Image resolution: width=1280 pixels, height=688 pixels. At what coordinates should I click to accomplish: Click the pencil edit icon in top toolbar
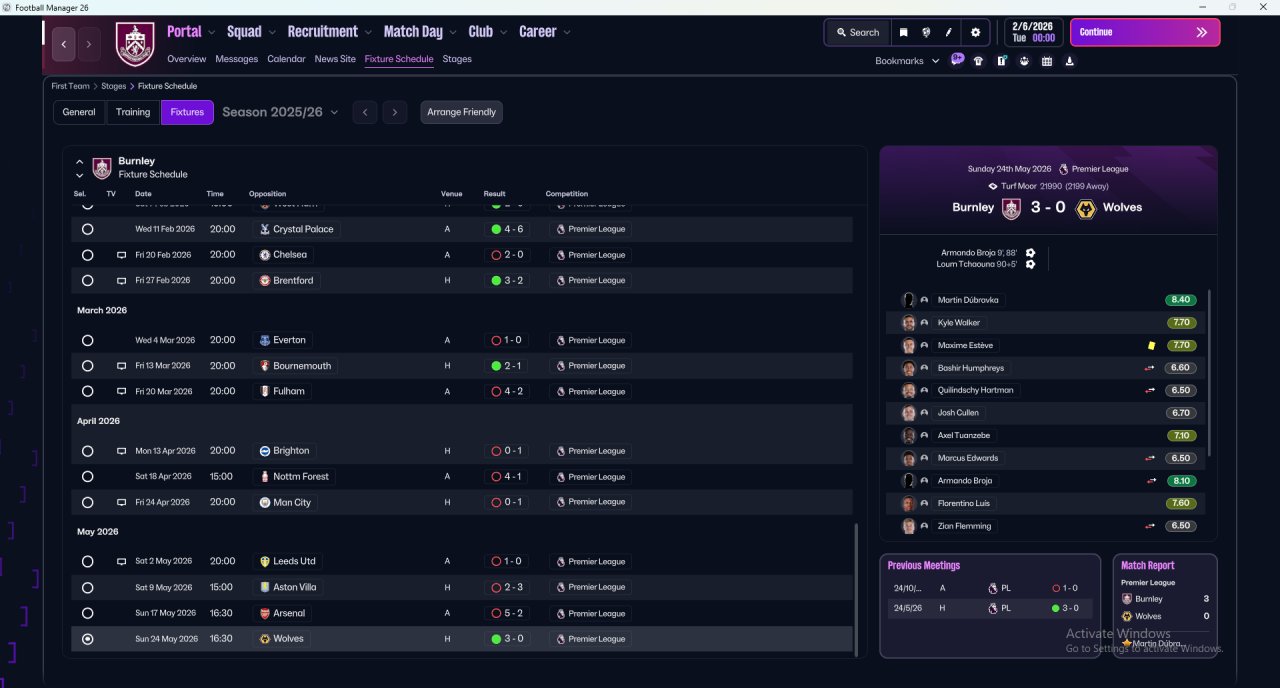tap(949, 32)
